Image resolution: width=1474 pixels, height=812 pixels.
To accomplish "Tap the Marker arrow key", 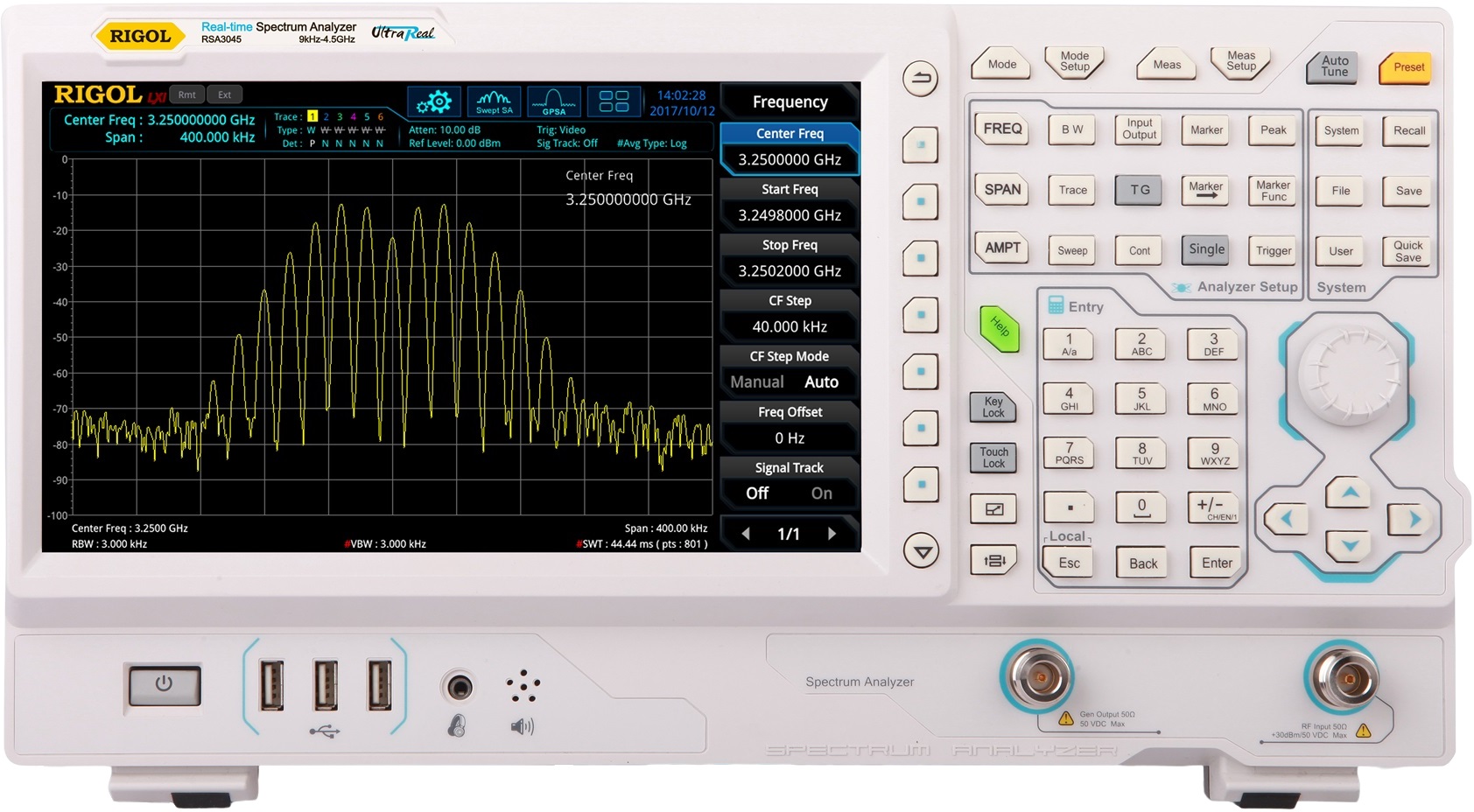I will pos(1205,190).
